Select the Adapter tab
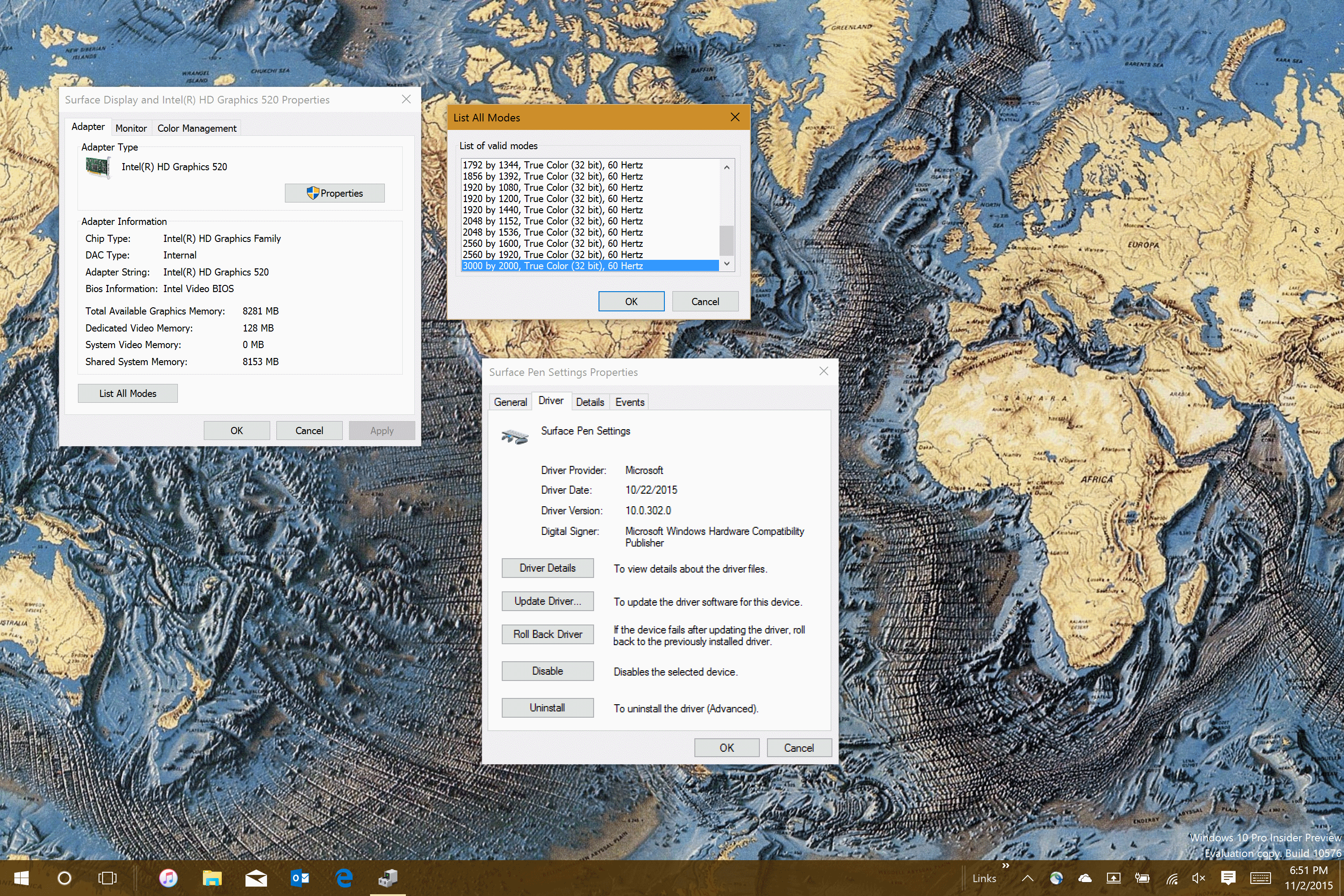Viewport: 1344px width, 896px height. (88, 127)
